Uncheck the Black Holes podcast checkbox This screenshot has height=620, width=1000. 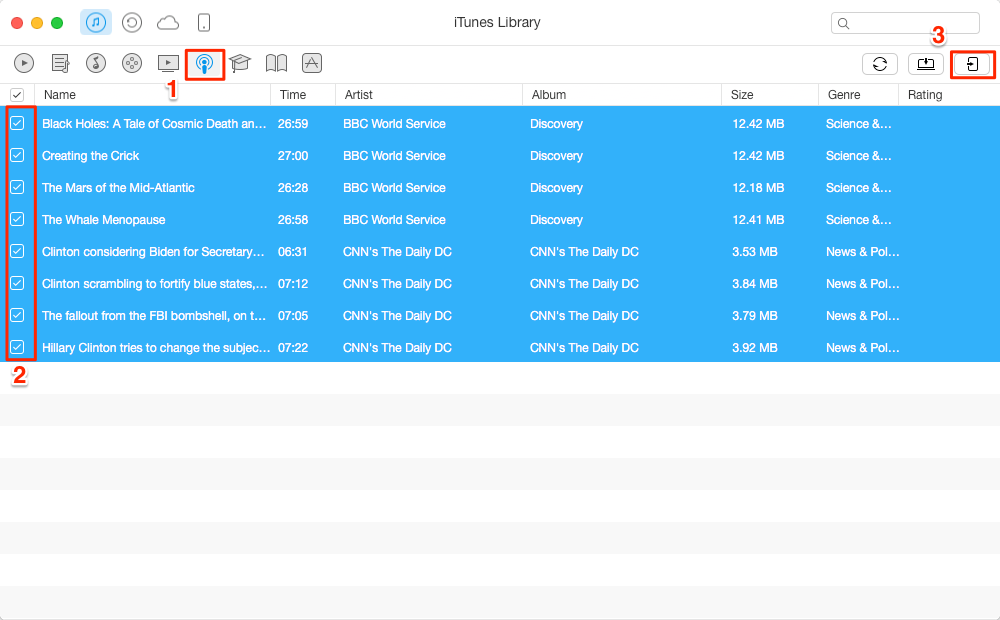pos(17,123)
